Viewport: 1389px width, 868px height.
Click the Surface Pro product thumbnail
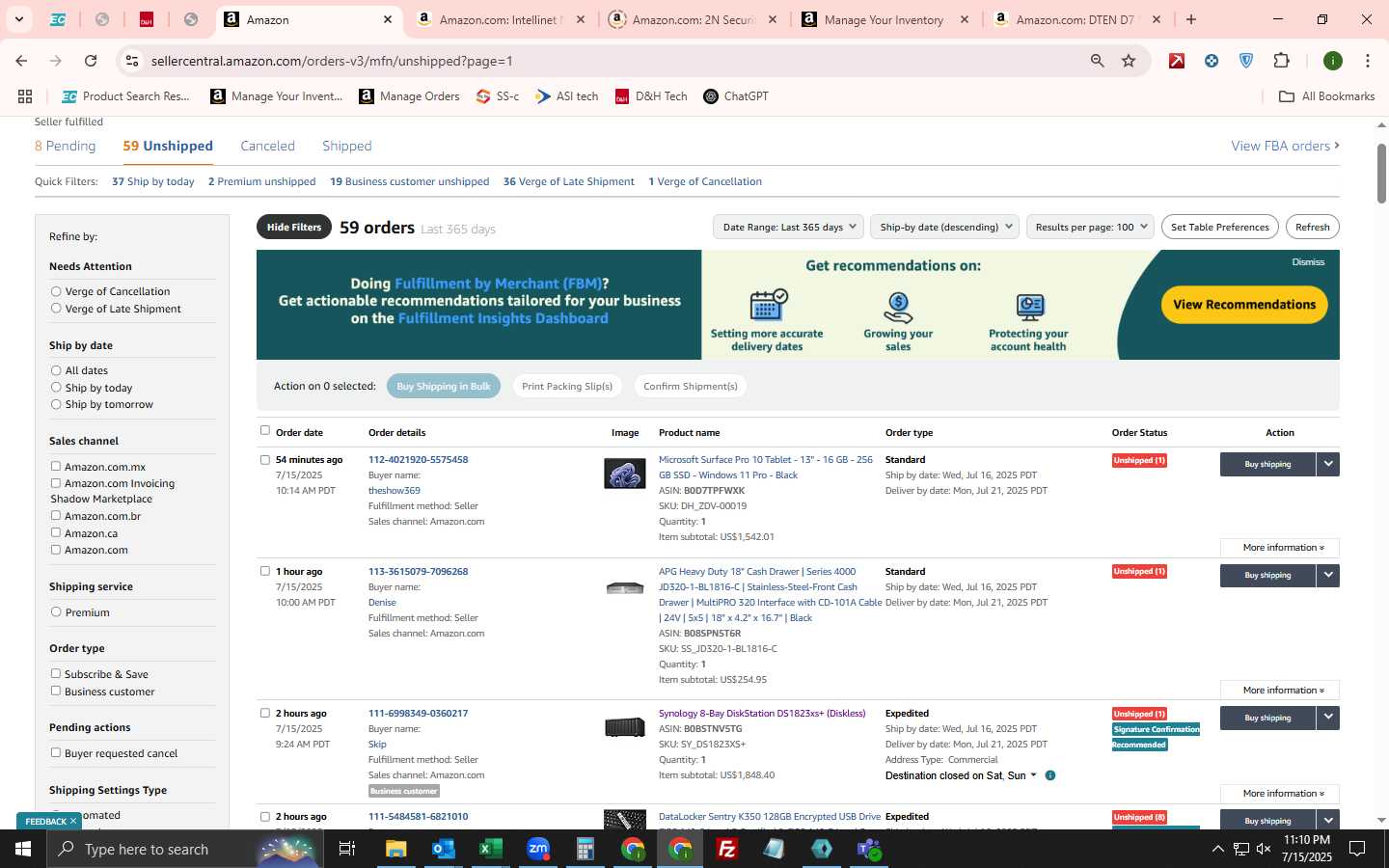[x=624, y=474]
